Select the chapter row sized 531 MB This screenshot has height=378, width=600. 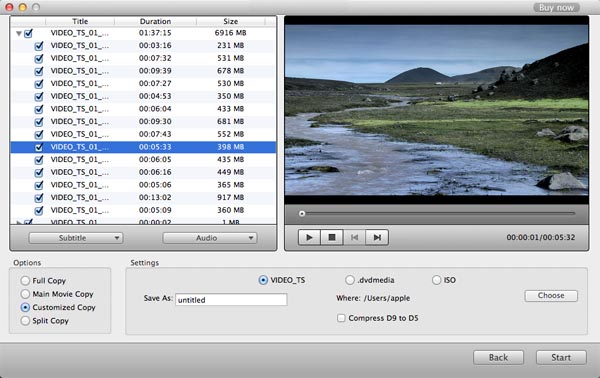[143, 59]
